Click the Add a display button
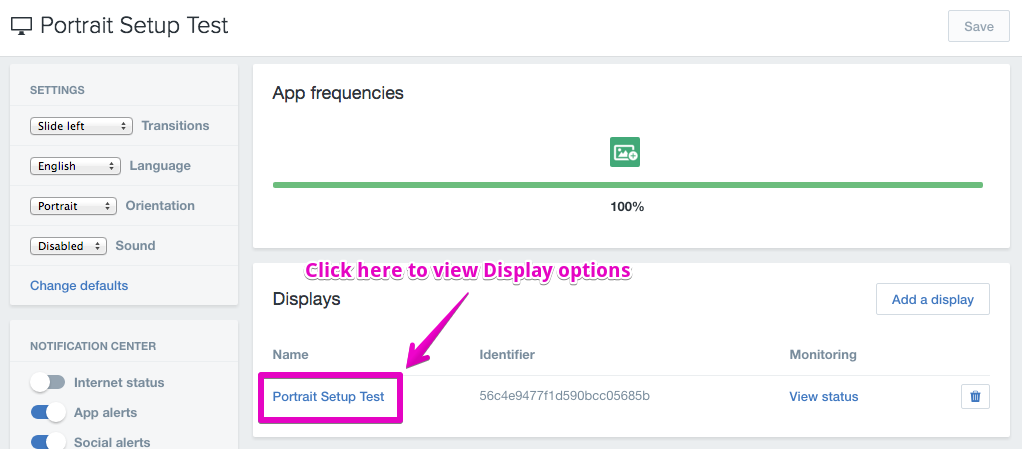 pyautogui.click(x=933, y=300)
